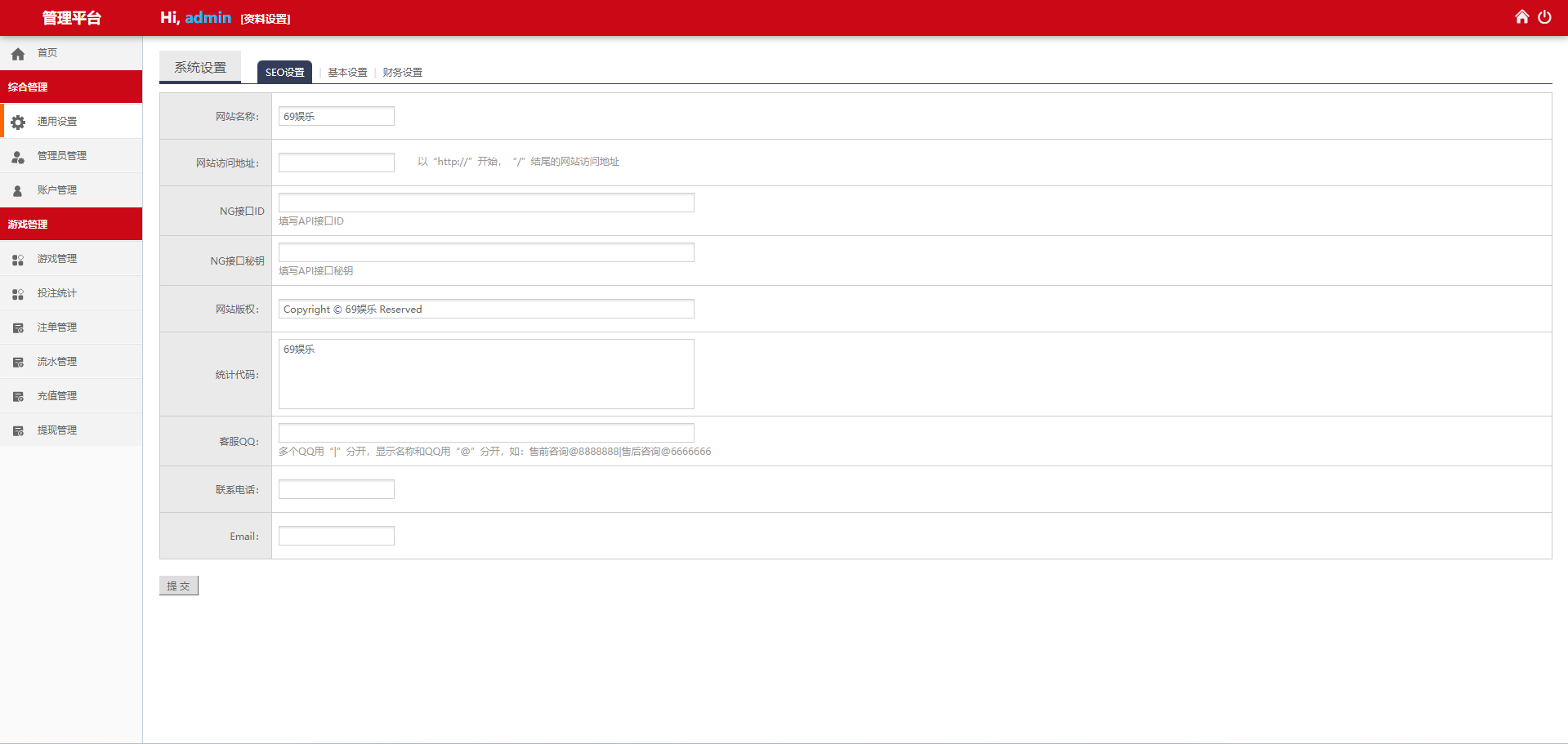Click the 网站版权 copyright input field
1568x744 pixels.
[x=486, y=309]
